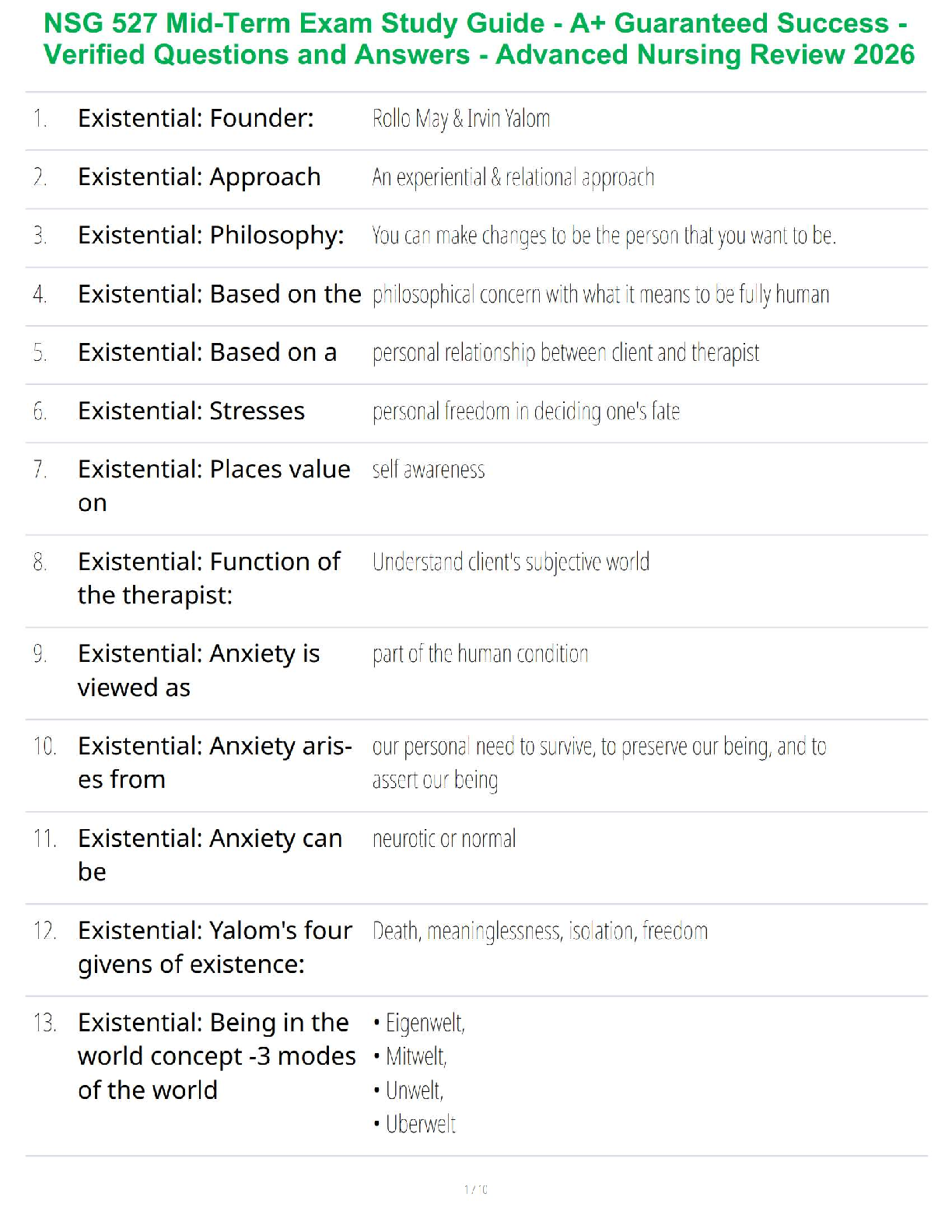952x1232 pixels.
Task: Select the answer "Rollo May & Irvin Yalom"
Action: (461, 118)
